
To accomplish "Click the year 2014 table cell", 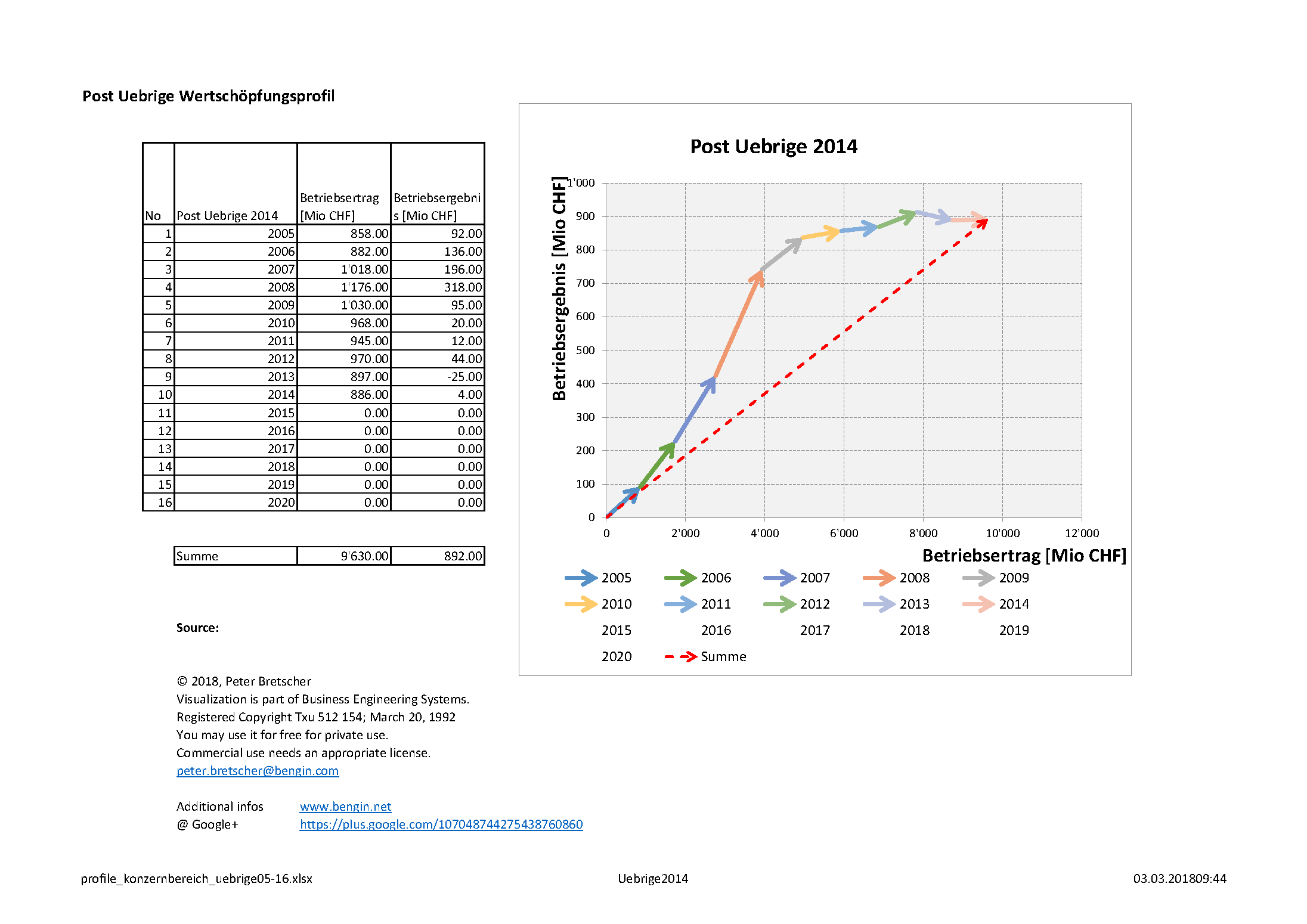I will 236,395.
